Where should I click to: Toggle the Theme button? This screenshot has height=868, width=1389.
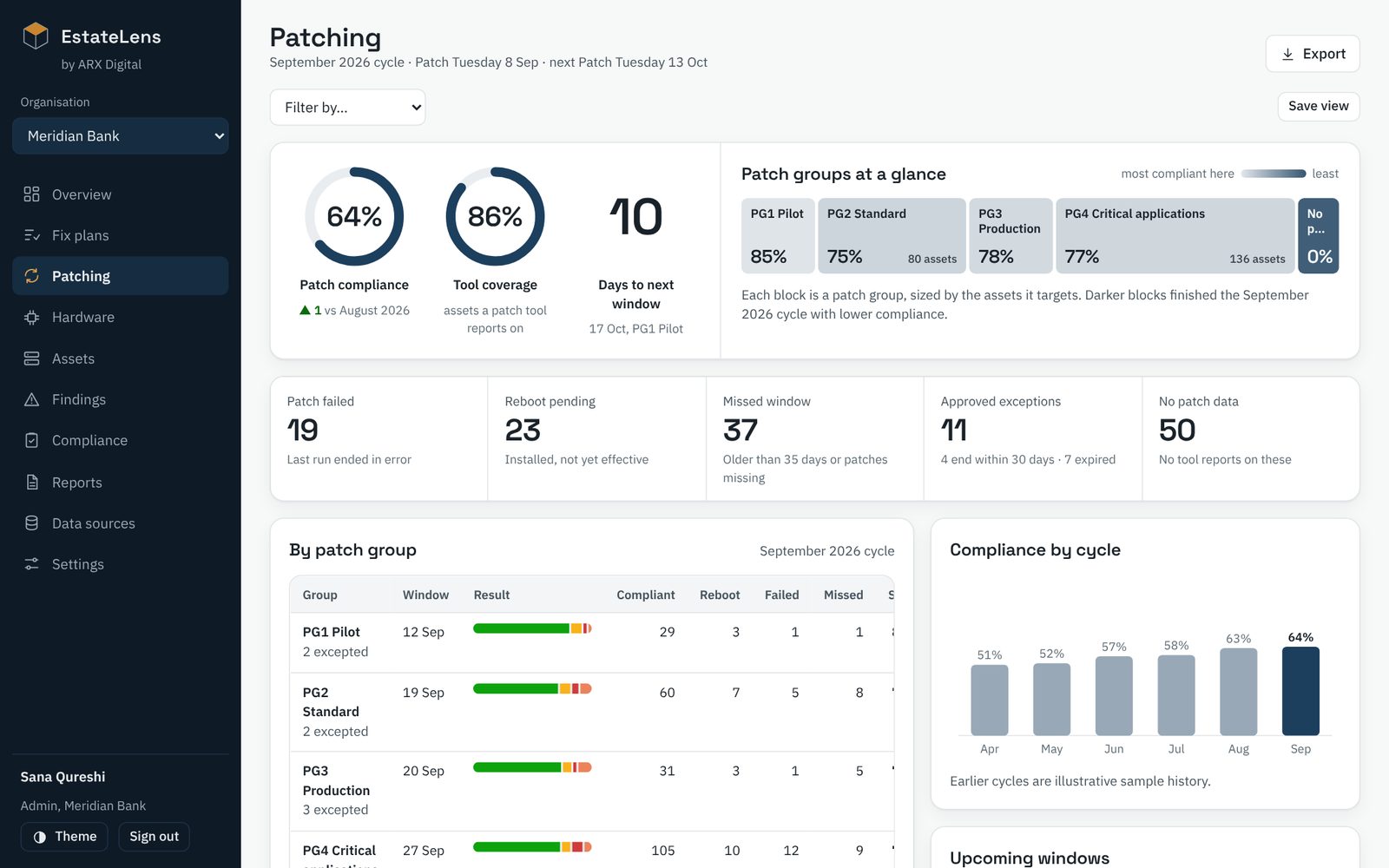tap(65, 837)
